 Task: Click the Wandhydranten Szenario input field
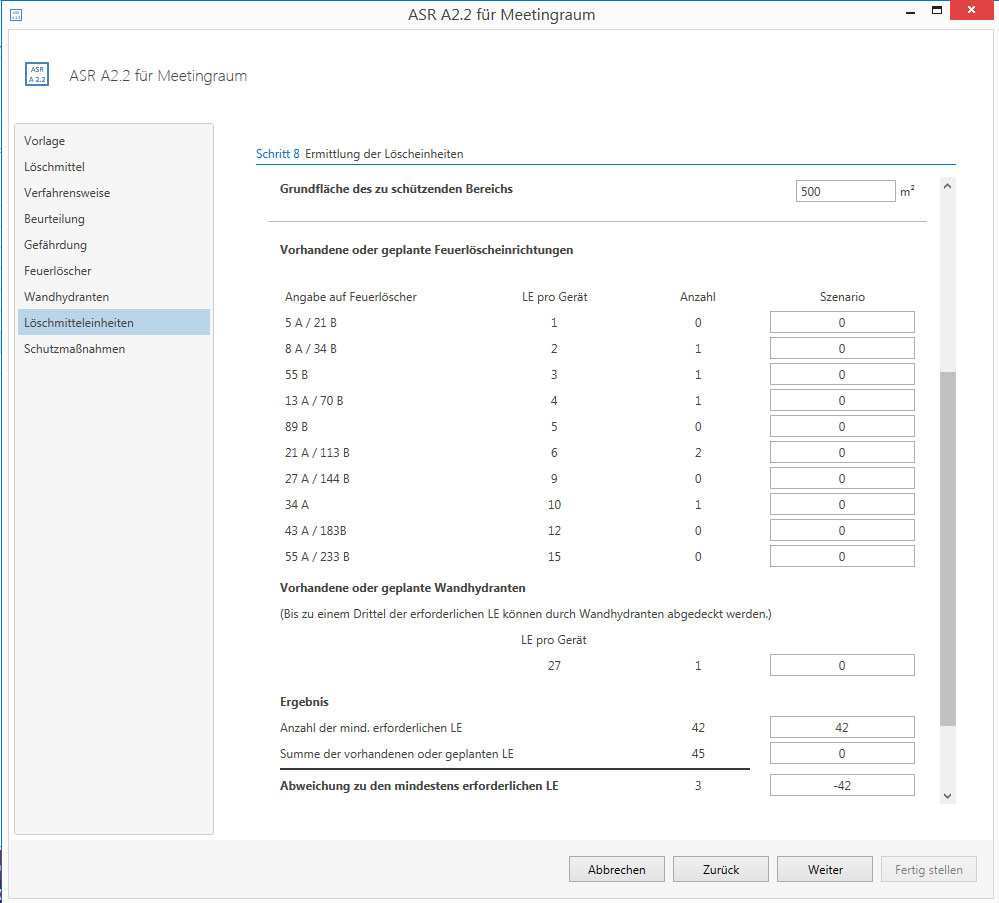point(842,665)
